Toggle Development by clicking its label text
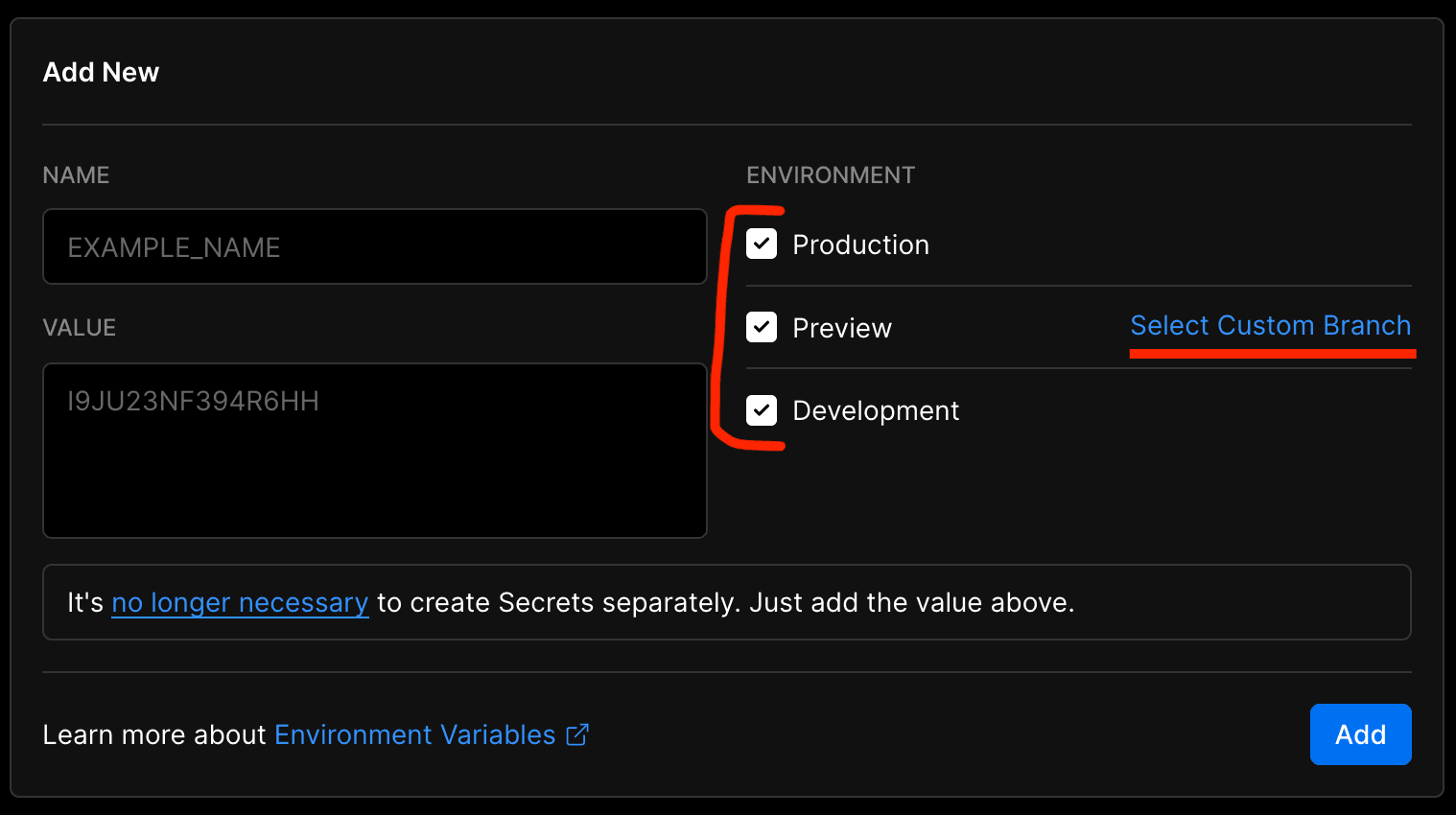Screen dimensions: 1456x815 pyautogui.click(x=875, y=410)
